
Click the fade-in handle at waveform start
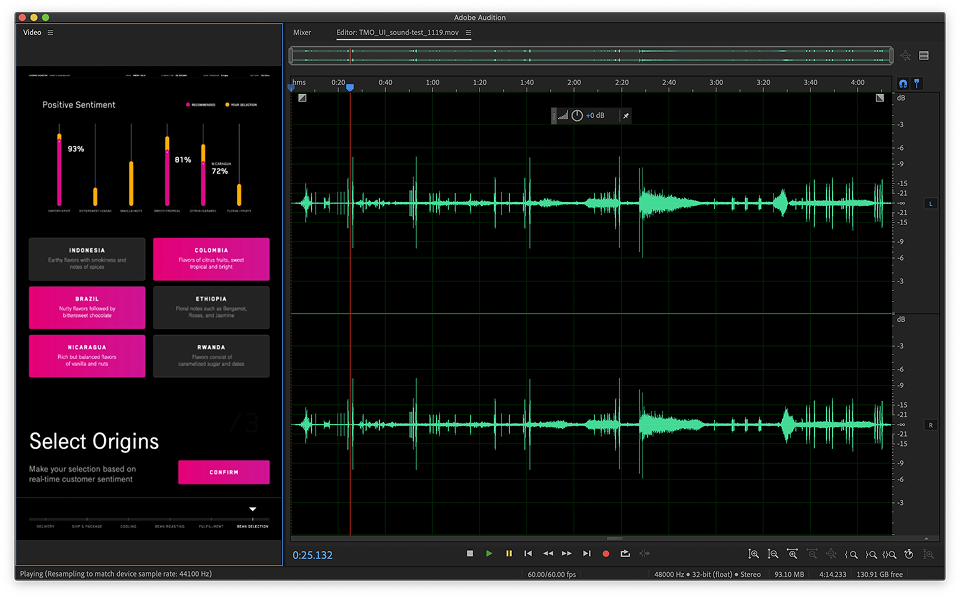(x=302, y=98)
